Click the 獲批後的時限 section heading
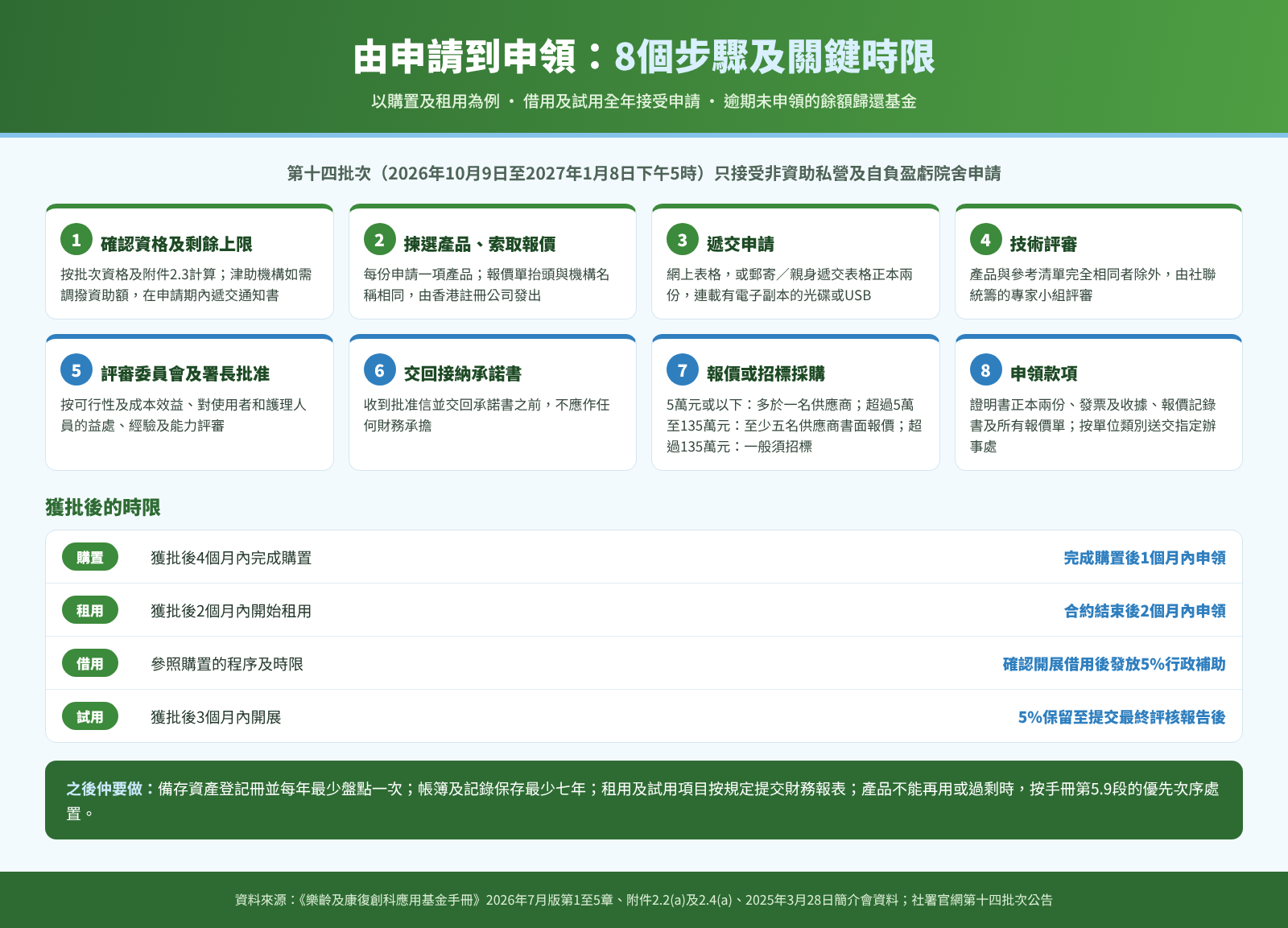The width and height of the screenshot is (1288, 928). (103, 507)
